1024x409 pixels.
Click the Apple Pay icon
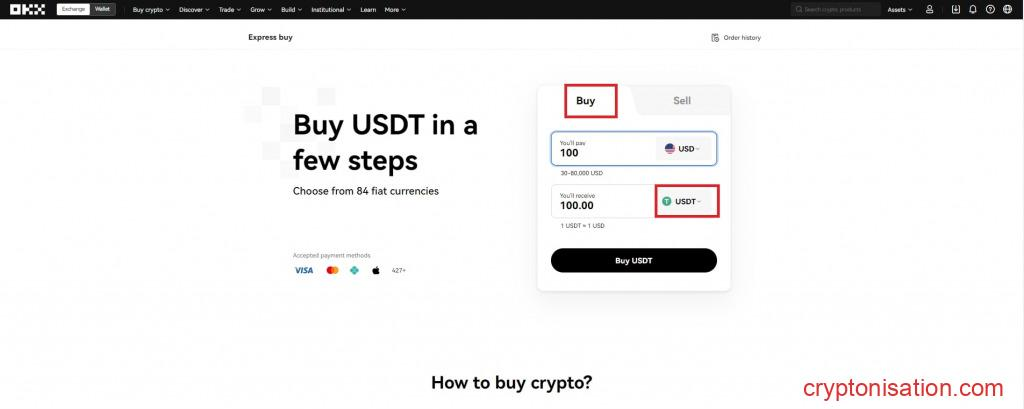(376, 270)
